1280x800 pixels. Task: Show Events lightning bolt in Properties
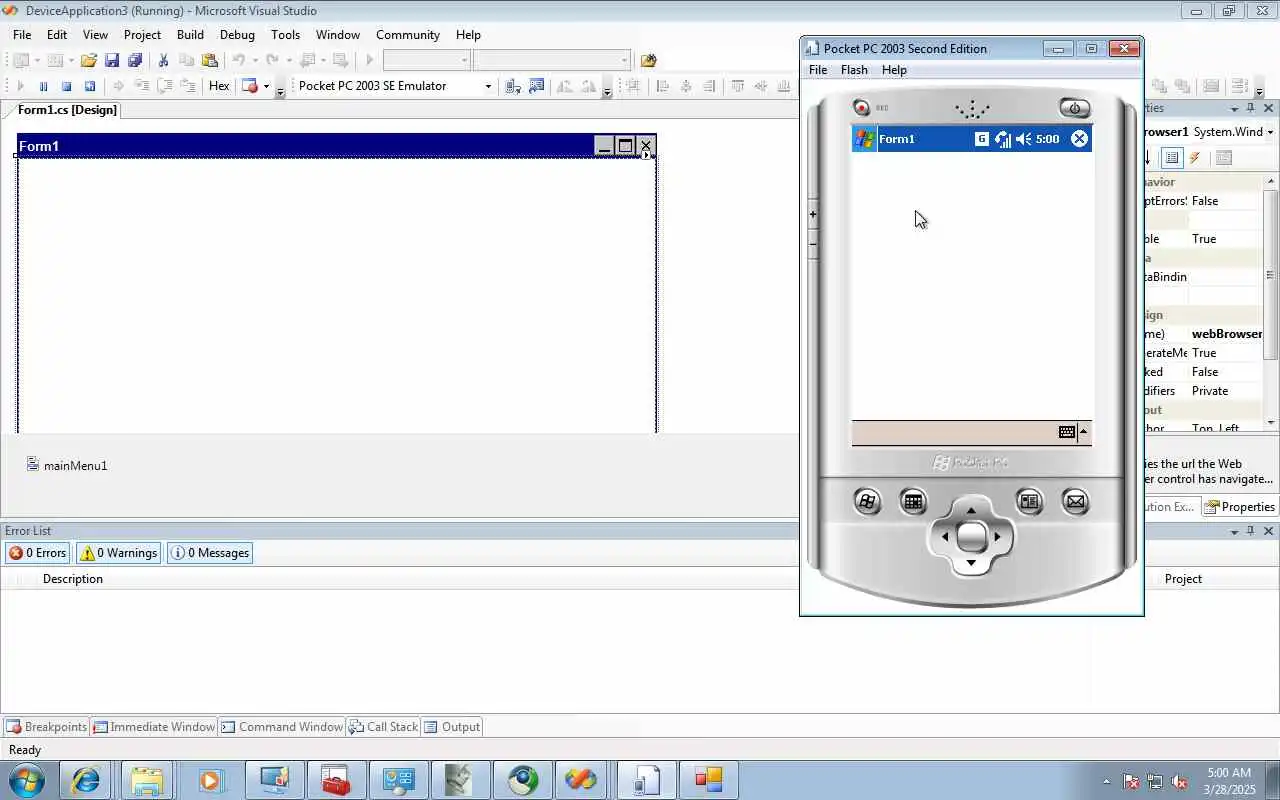pos(1195,158)
